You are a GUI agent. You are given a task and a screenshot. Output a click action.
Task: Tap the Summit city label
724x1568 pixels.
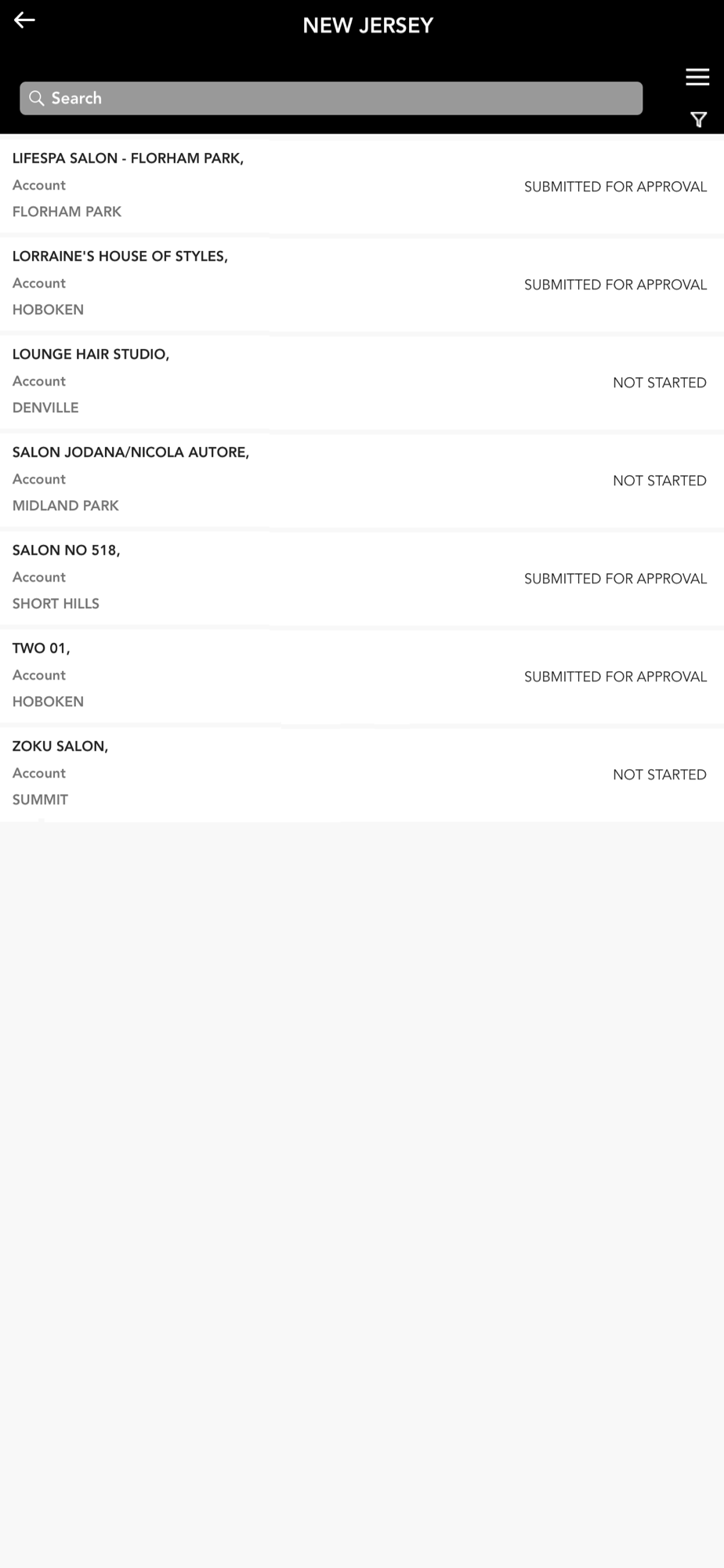coord(40,800)
